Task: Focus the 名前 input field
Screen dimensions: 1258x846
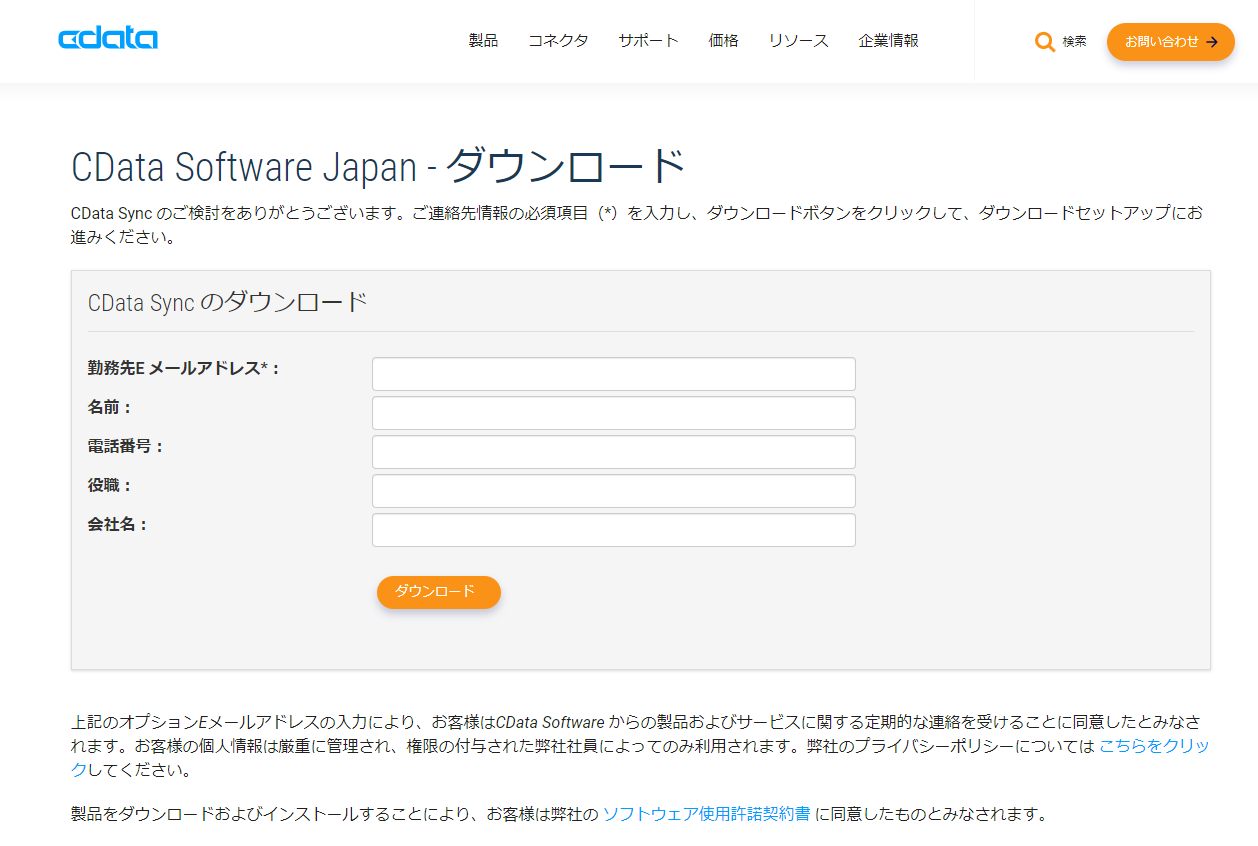Action: (614, 413)
